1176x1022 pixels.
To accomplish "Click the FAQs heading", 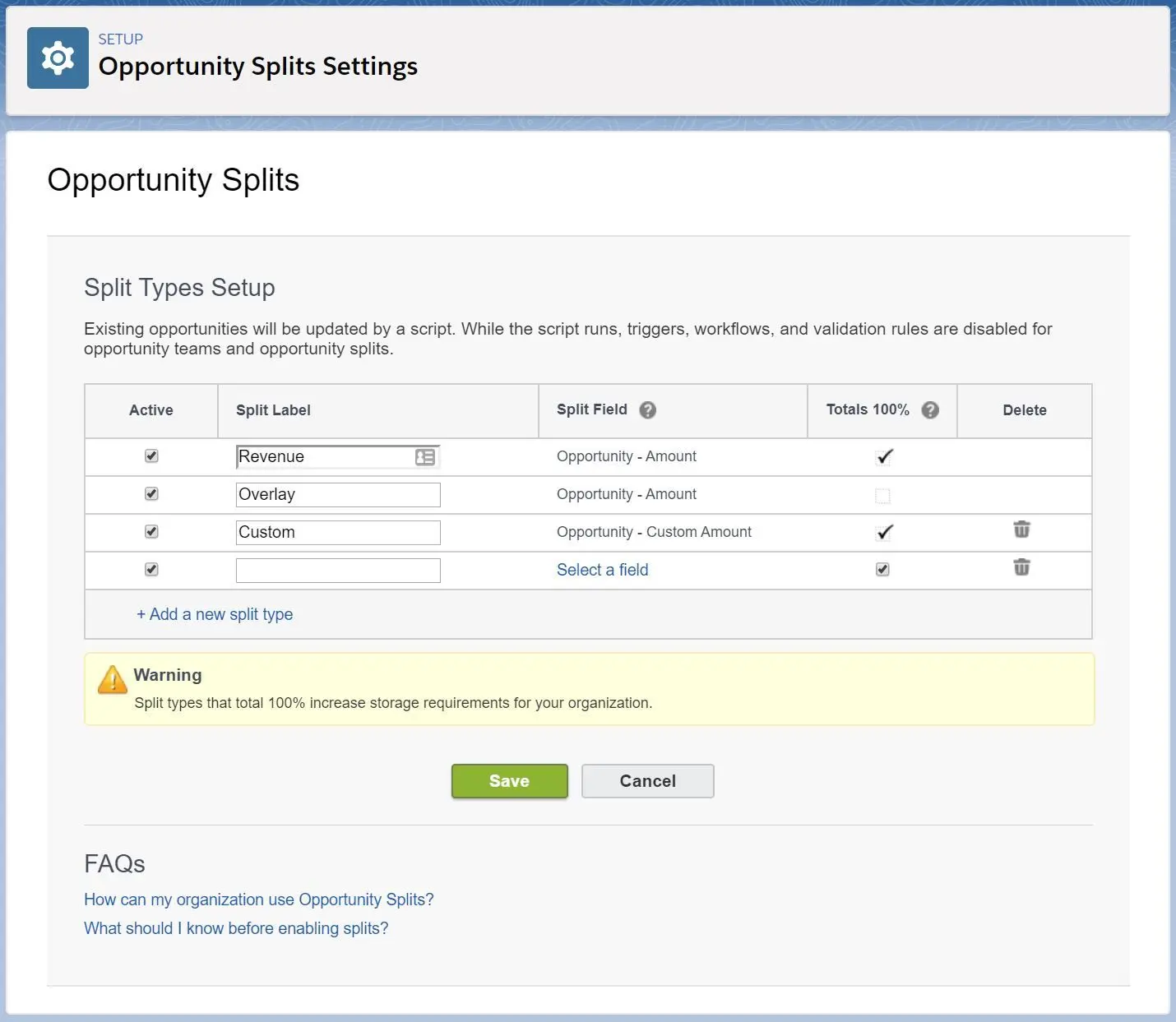I will coord(114,863).
